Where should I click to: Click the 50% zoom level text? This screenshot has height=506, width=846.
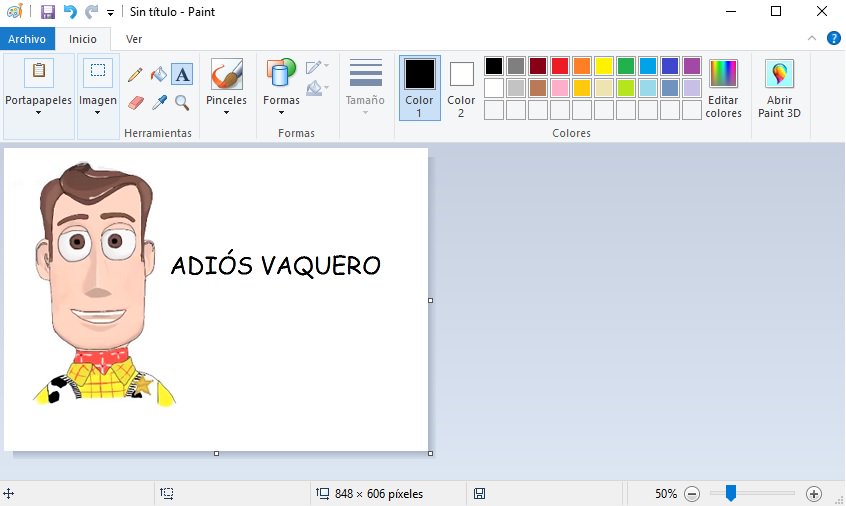(666, 494)
